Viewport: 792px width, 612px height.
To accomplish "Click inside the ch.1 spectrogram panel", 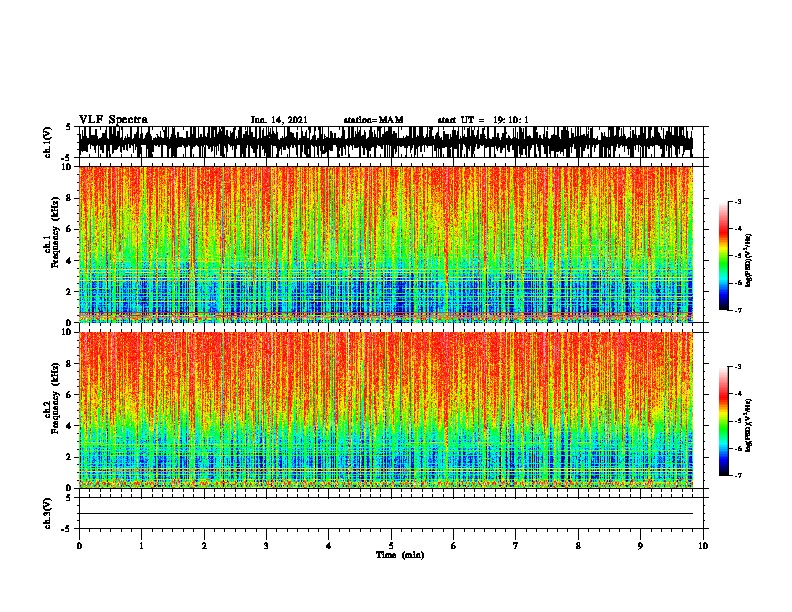I will (386, 244).
